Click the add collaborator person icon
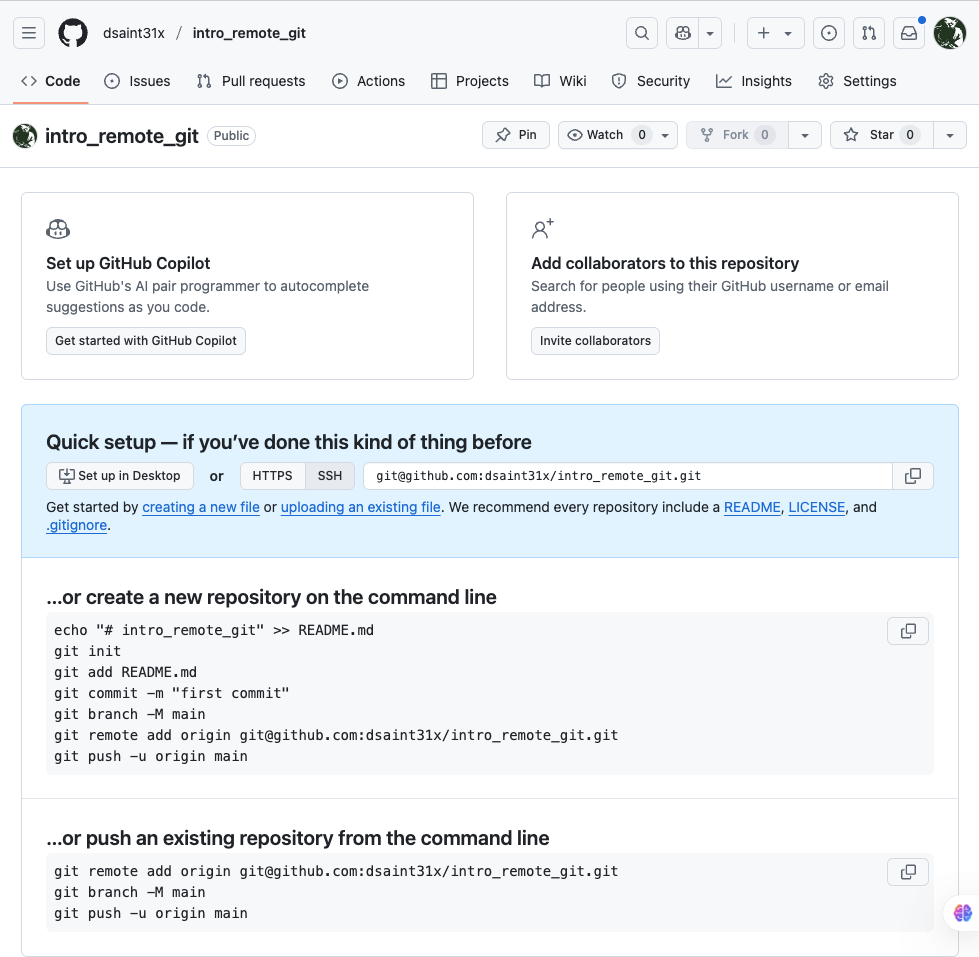The height and width of the screenshot is (957, 979). pos(543,228)
